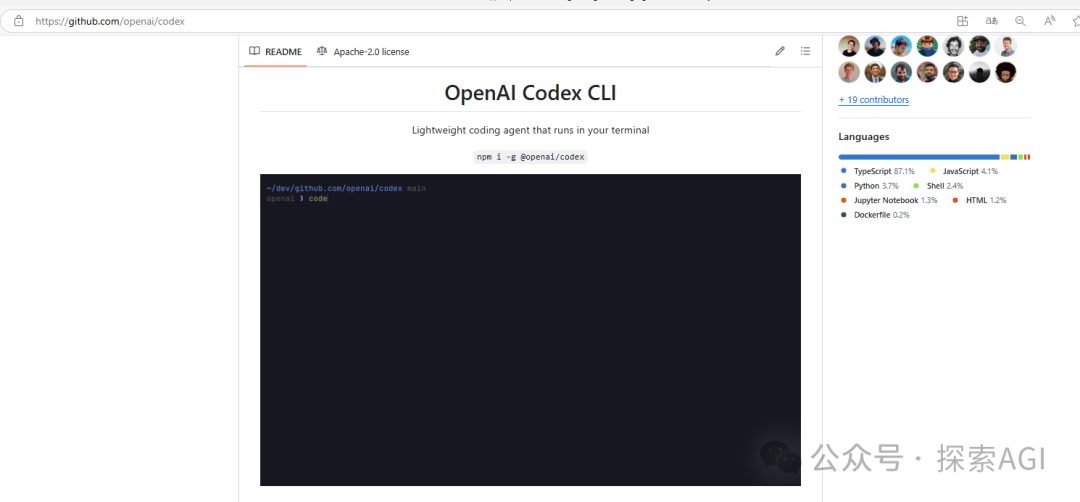The height and width of the screenshot is (502, 1080).
Task: Click the read aloud icon
Action: tap(1050, 21)
